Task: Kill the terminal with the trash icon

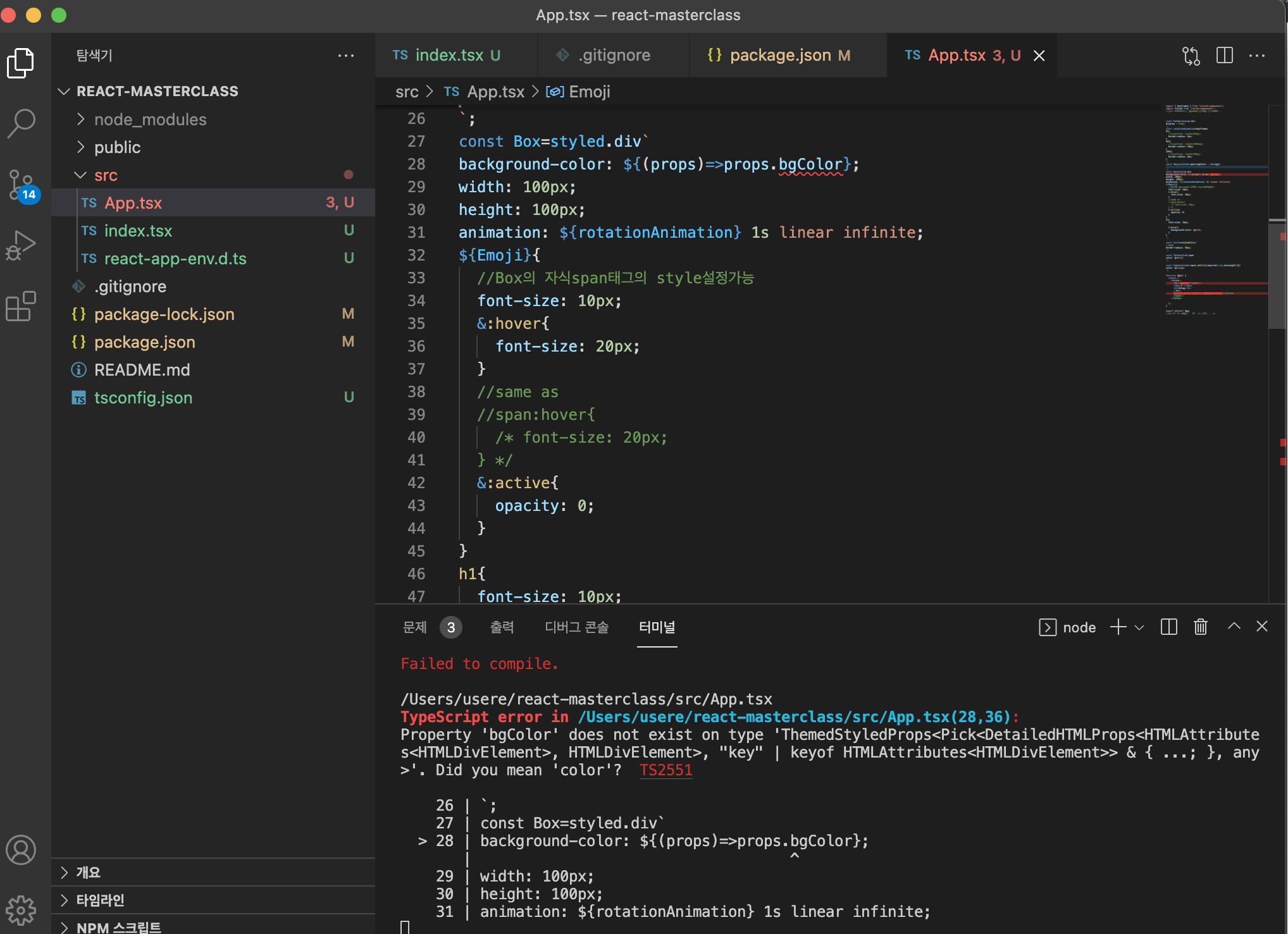Action: pos(1201,627)
